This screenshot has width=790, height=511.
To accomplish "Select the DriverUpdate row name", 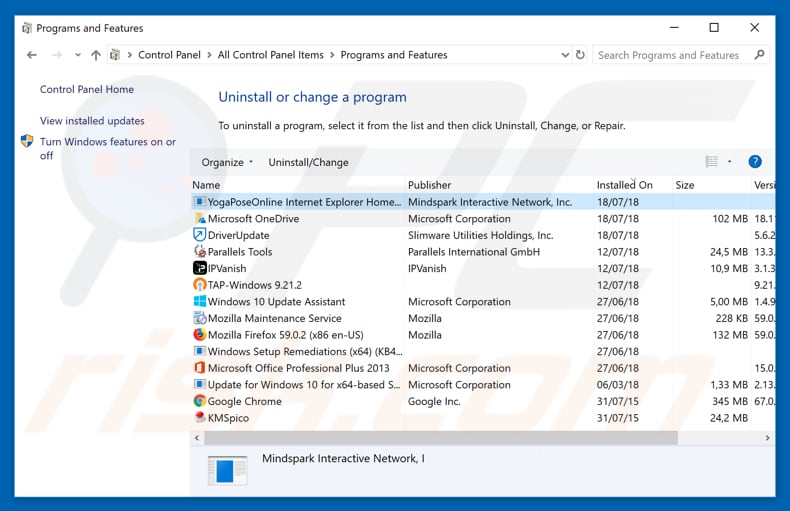I will pos(238,235).
